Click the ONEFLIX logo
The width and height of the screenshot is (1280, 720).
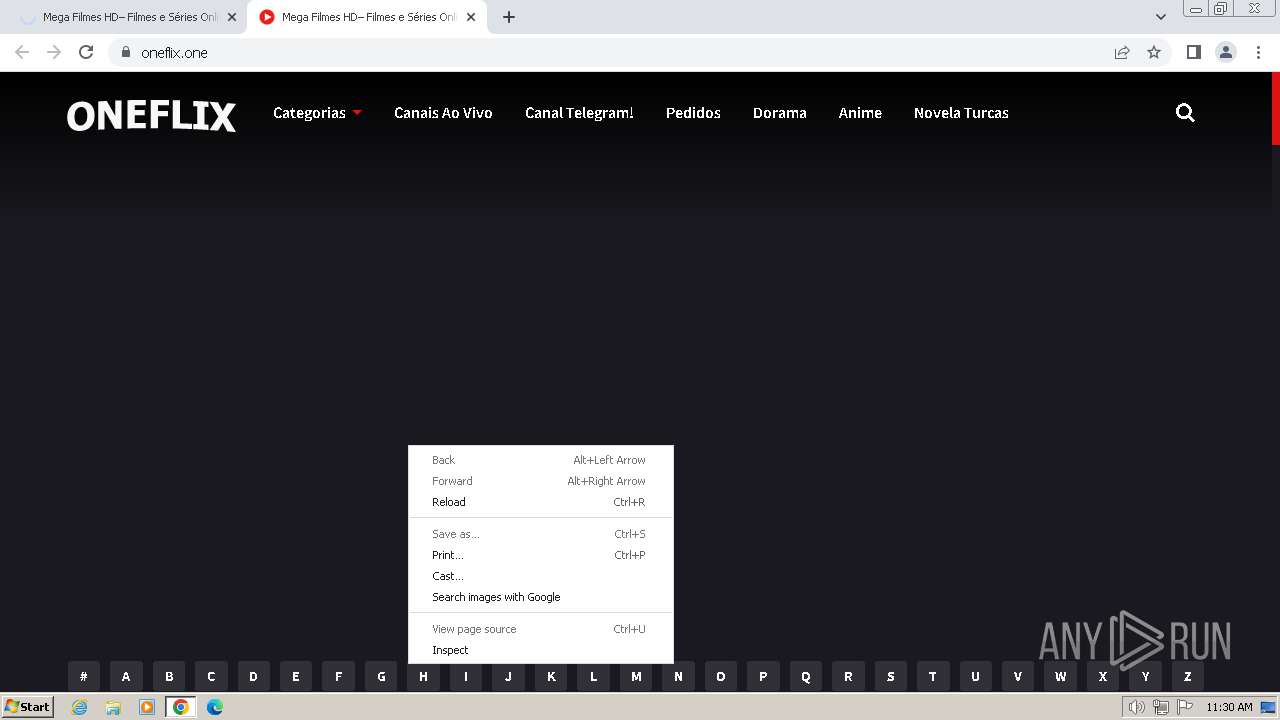151,116
